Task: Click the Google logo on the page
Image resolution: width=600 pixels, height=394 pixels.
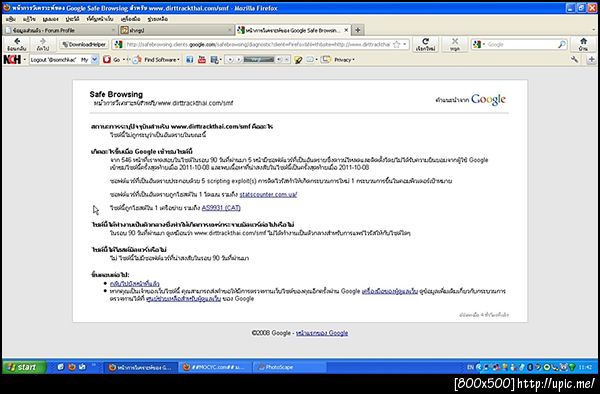Action: pos(488,99)
